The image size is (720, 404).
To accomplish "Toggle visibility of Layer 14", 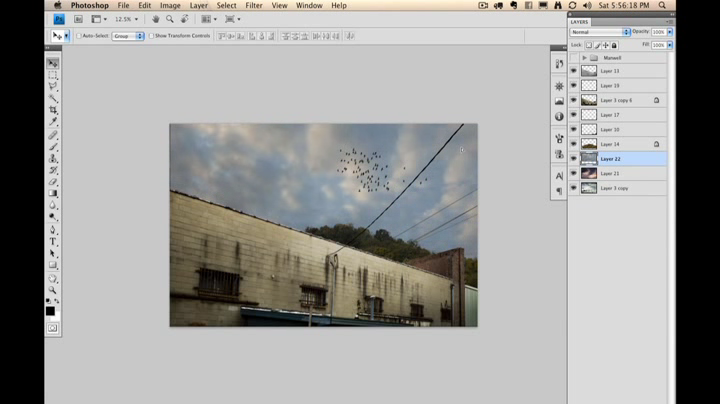I will pyautogui.click(x=574, y=144).
